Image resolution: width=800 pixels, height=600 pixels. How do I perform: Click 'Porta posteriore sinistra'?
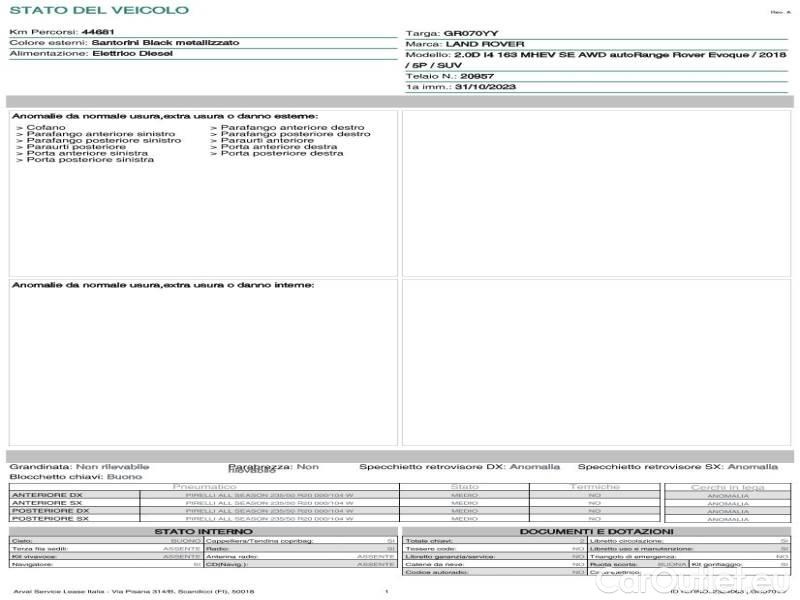[x=90, y=159]
